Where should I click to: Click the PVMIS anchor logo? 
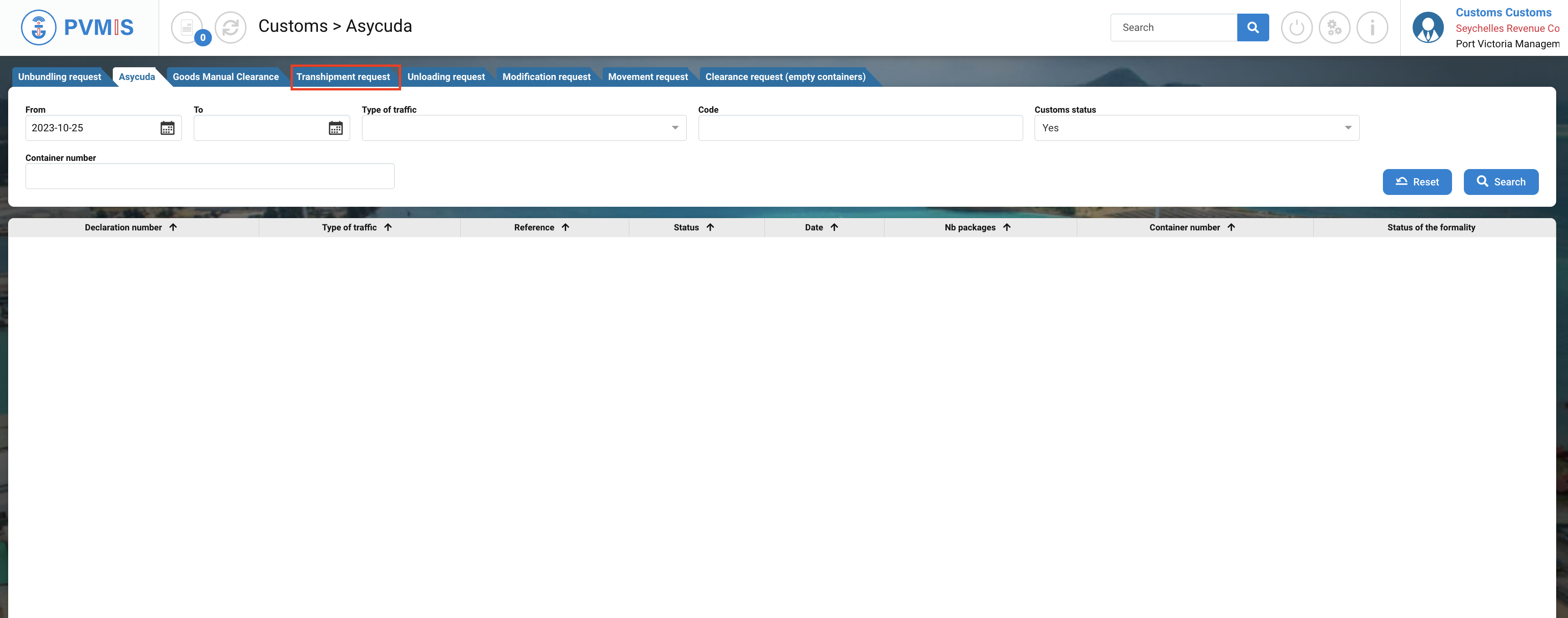pyautogui.click(x=38, y=27)
